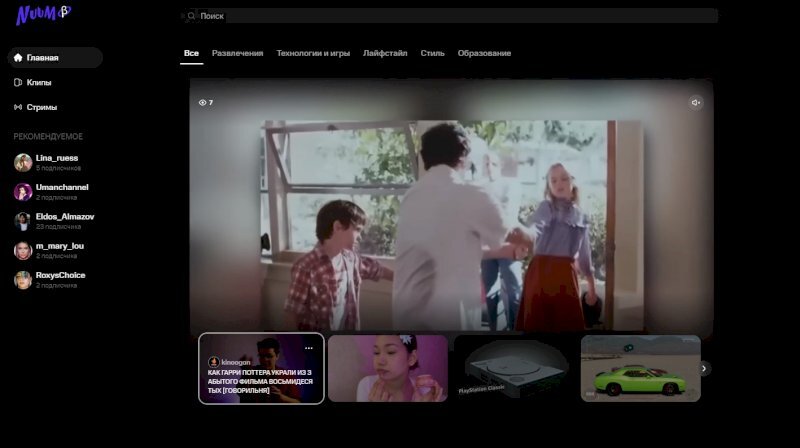Image resolution: width=800 pixels, height=448 pixels.
Task: Click the Клипы clips icon
Action: (18, 82)
